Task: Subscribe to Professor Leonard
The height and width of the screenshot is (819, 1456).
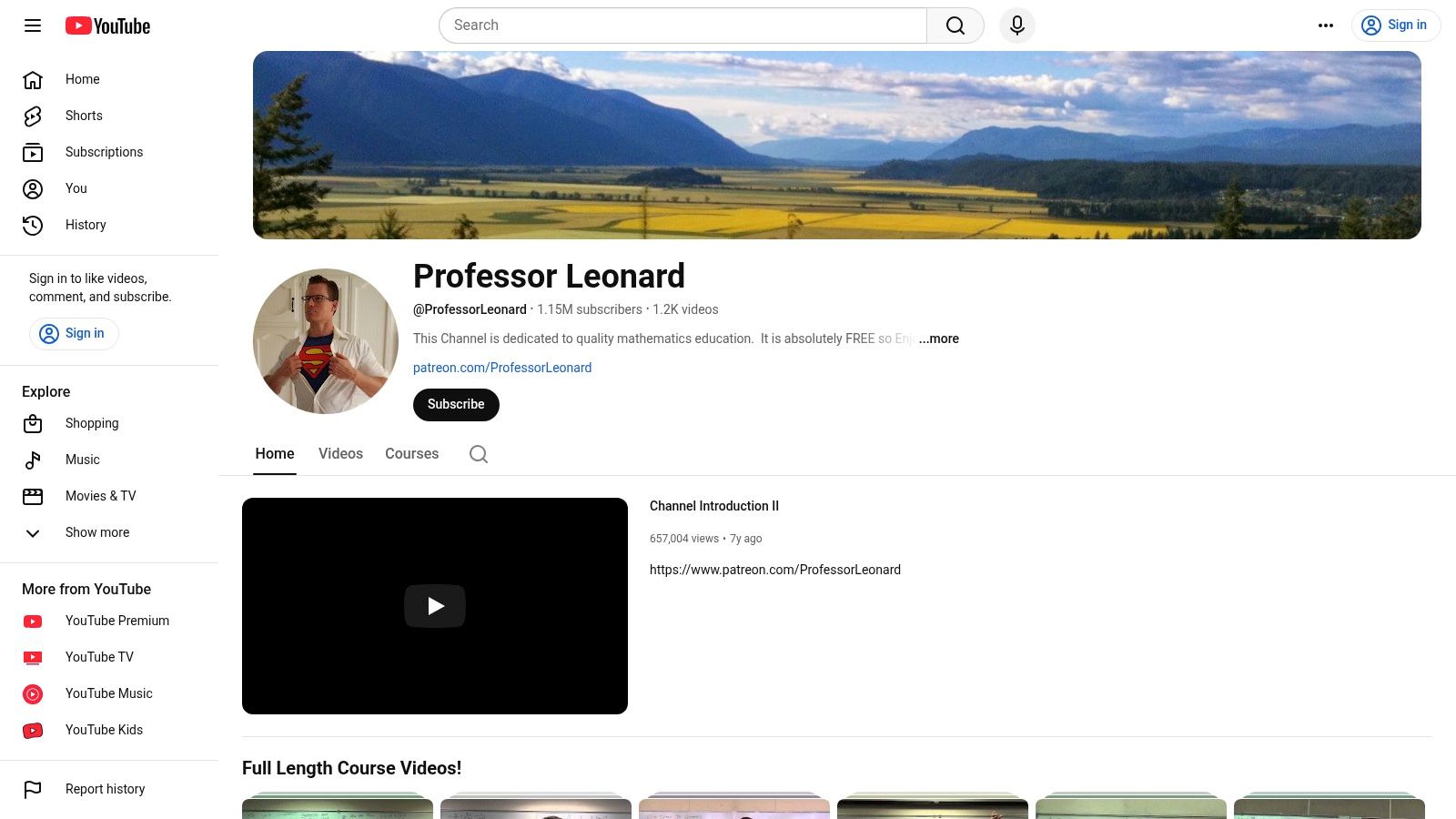Action: [x=456, y=405]
